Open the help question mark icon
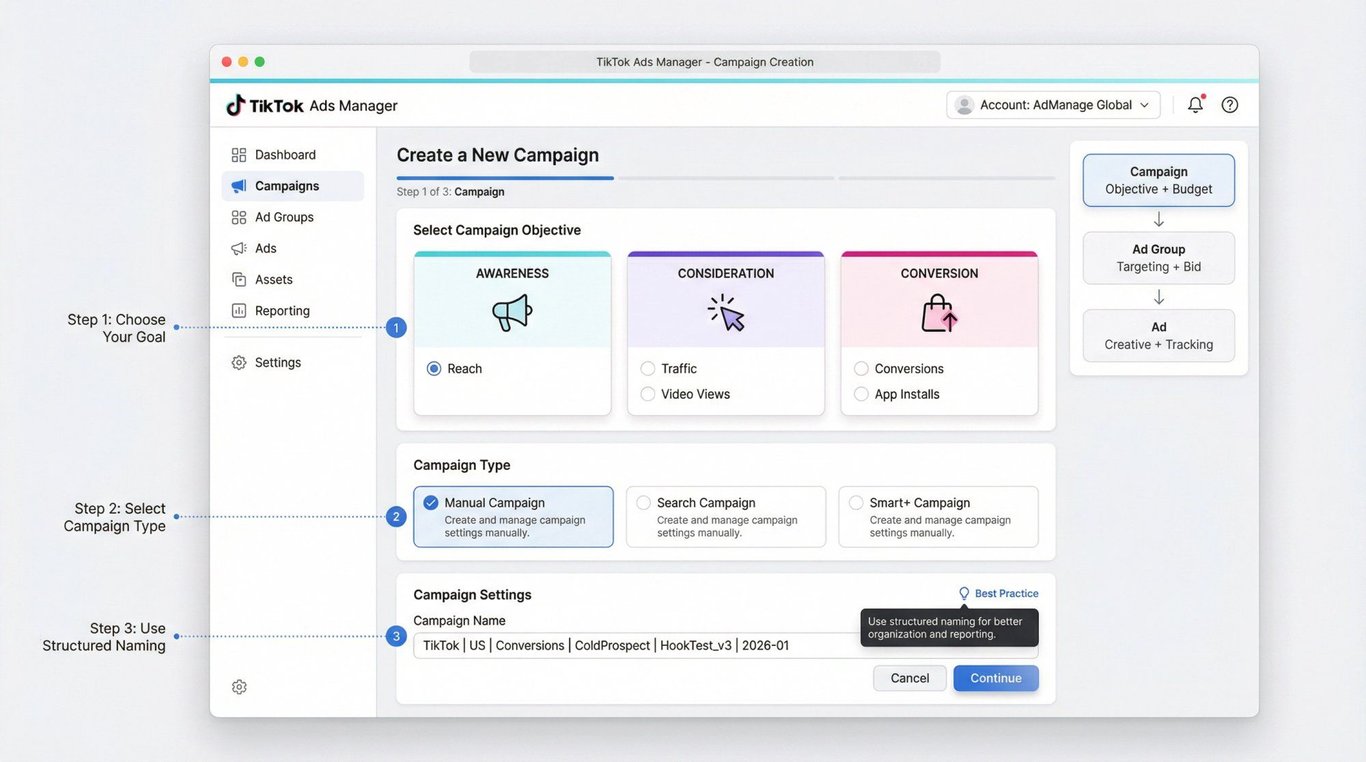The width and height of the screenshot is (1366, 762). 1230,104
